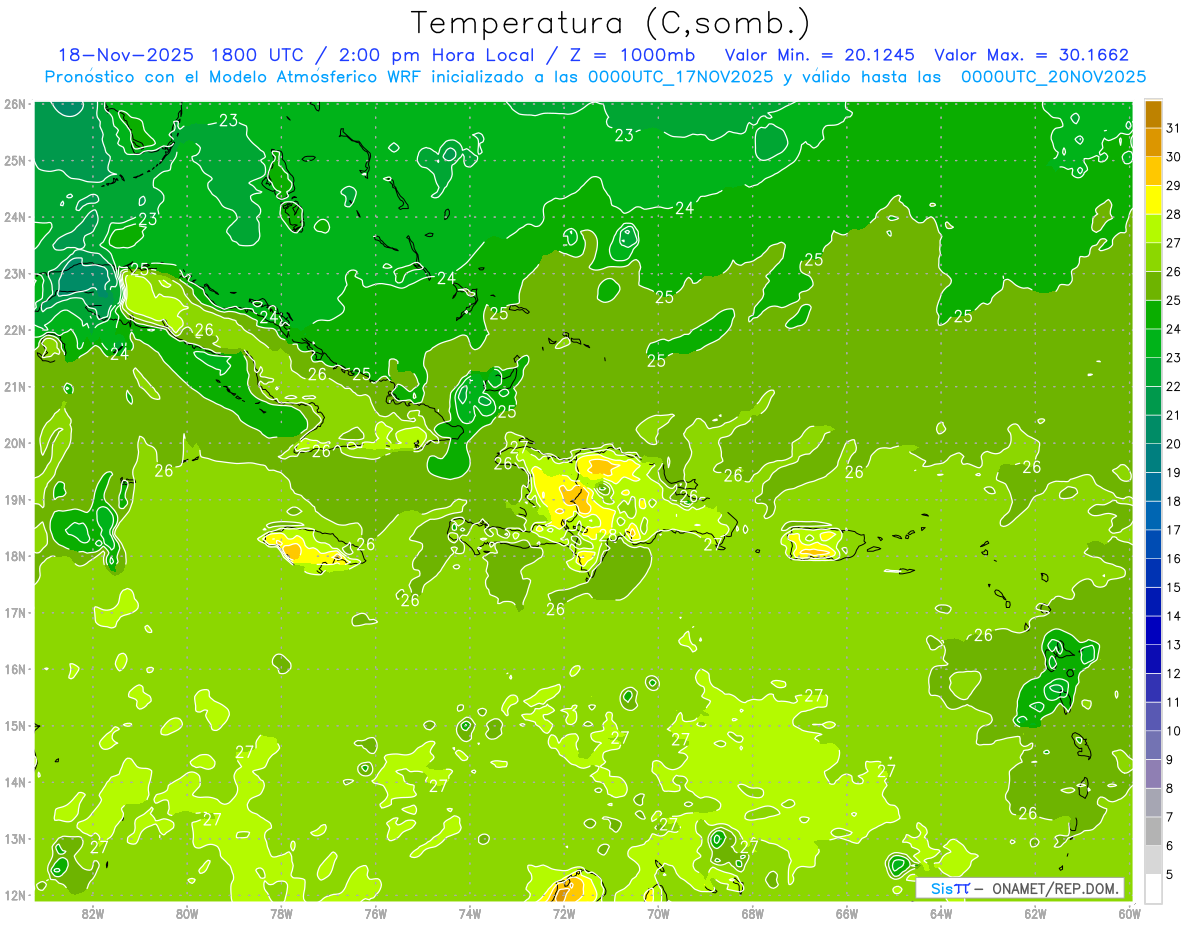
Task: Click the '70W' longitude label
Action: 658,913
